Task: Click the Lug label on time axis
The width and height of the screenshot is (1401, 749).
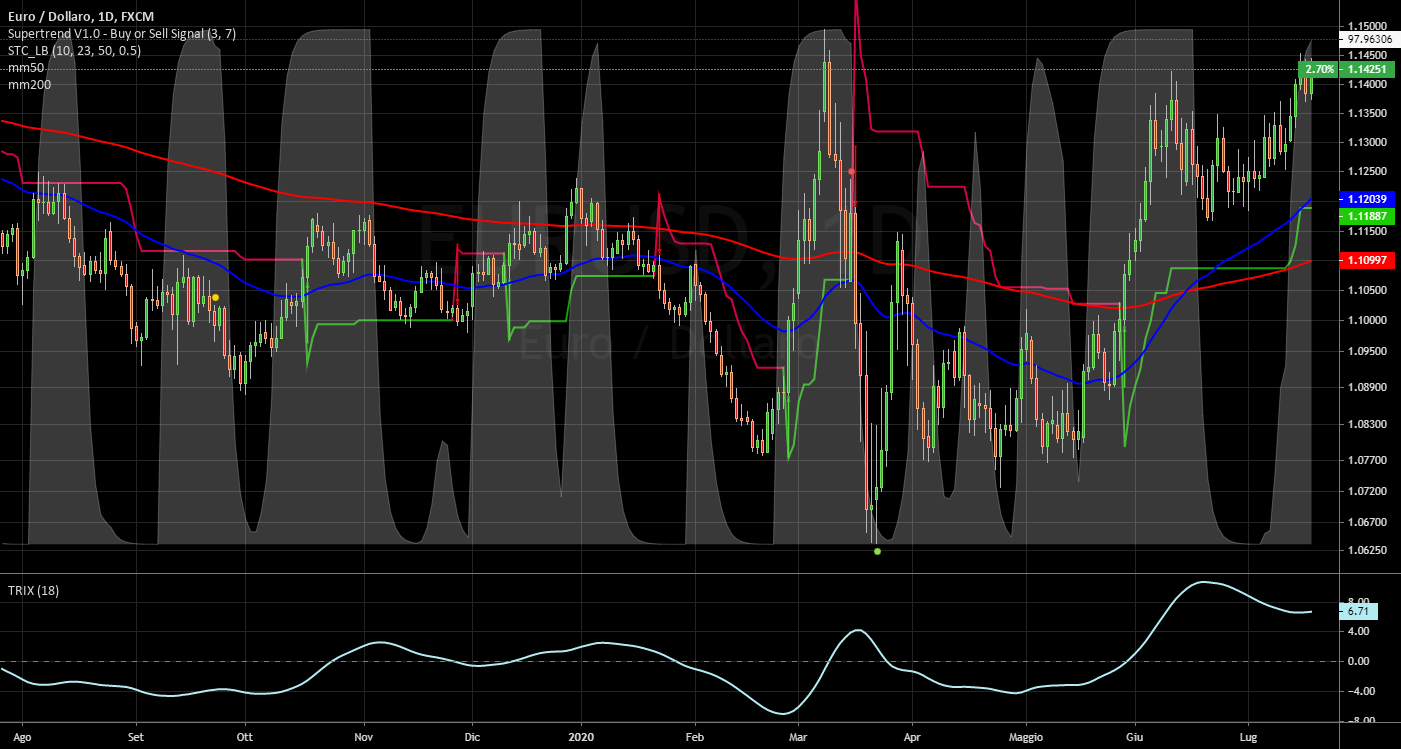Action: pyautogui.click(x=1249, y=737)
